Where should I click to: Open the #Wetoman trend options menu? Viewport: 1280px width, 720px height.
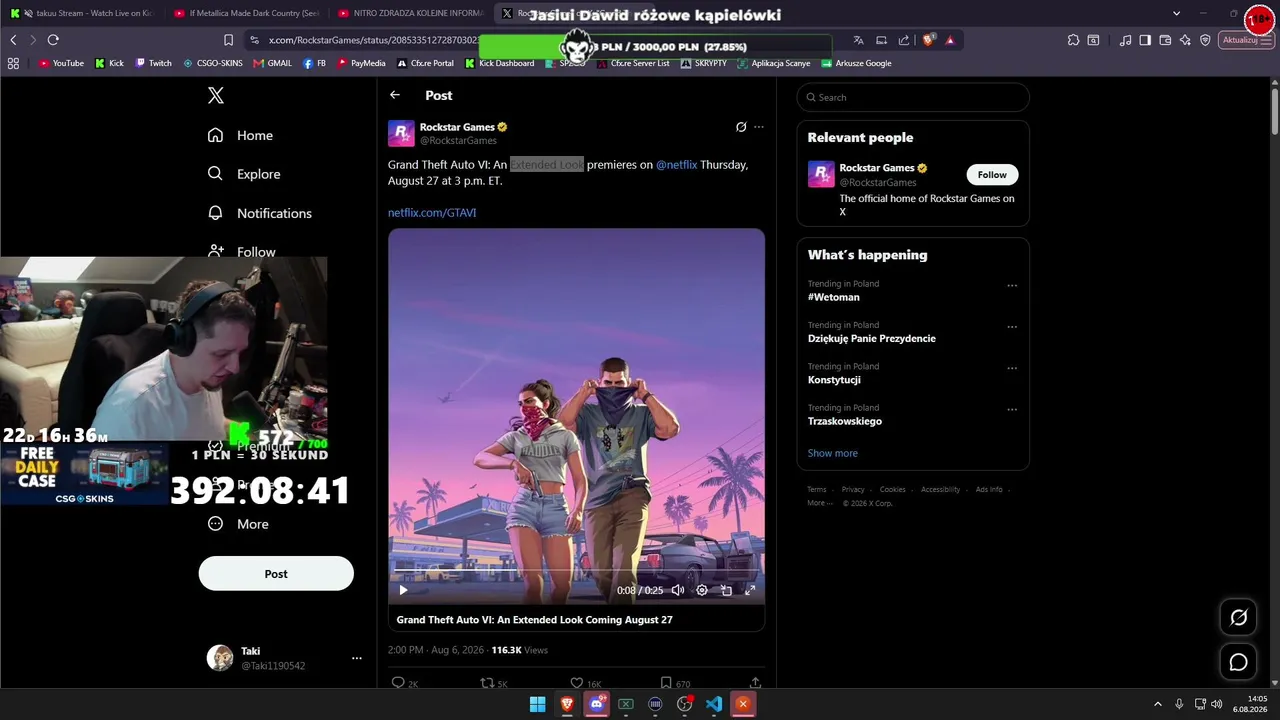(x=1012, y=286)
